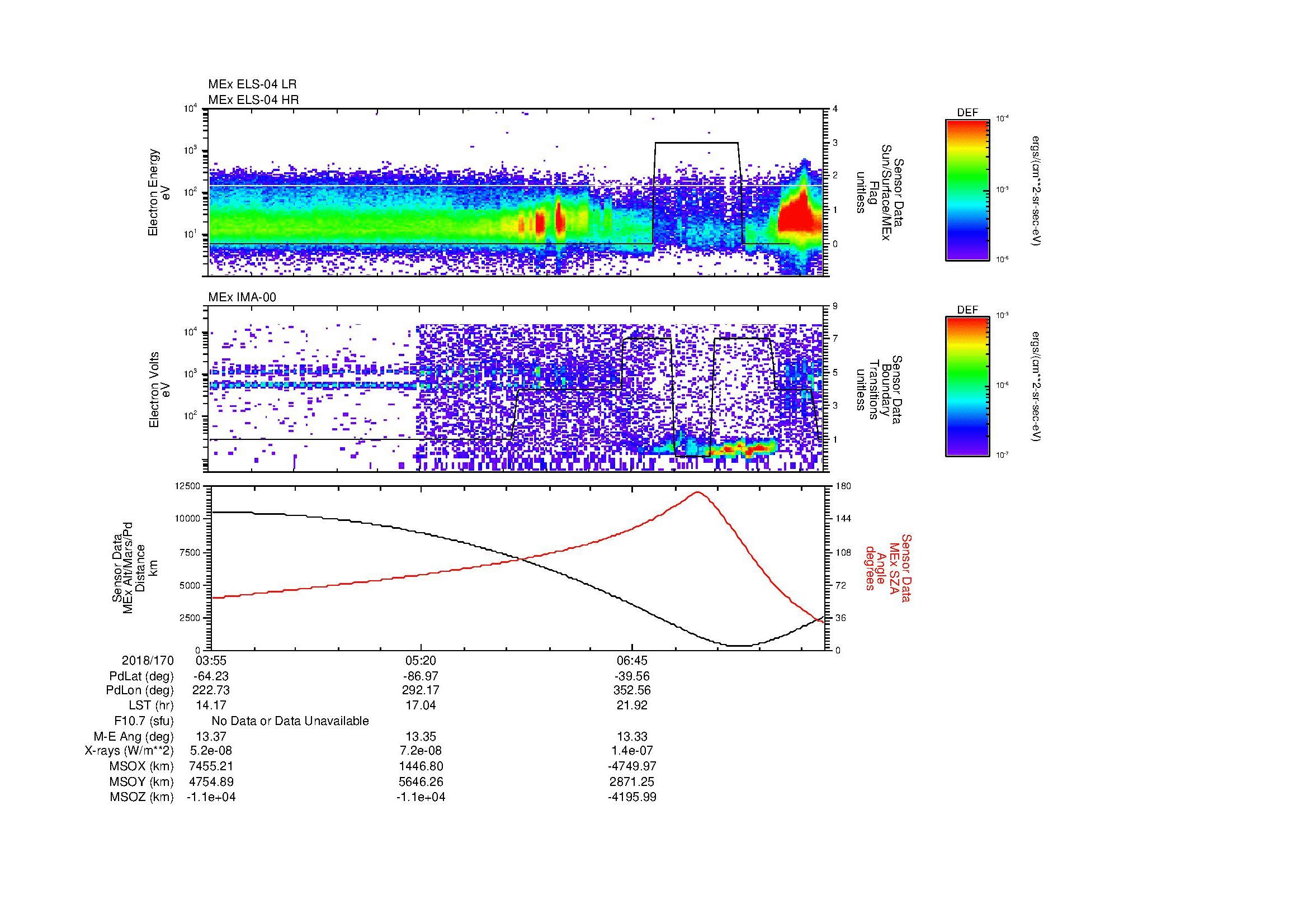This screenshot has width=1308, height=924.
Task: Click the time tick label '05:20'
Action: click(x=421, y=660)
